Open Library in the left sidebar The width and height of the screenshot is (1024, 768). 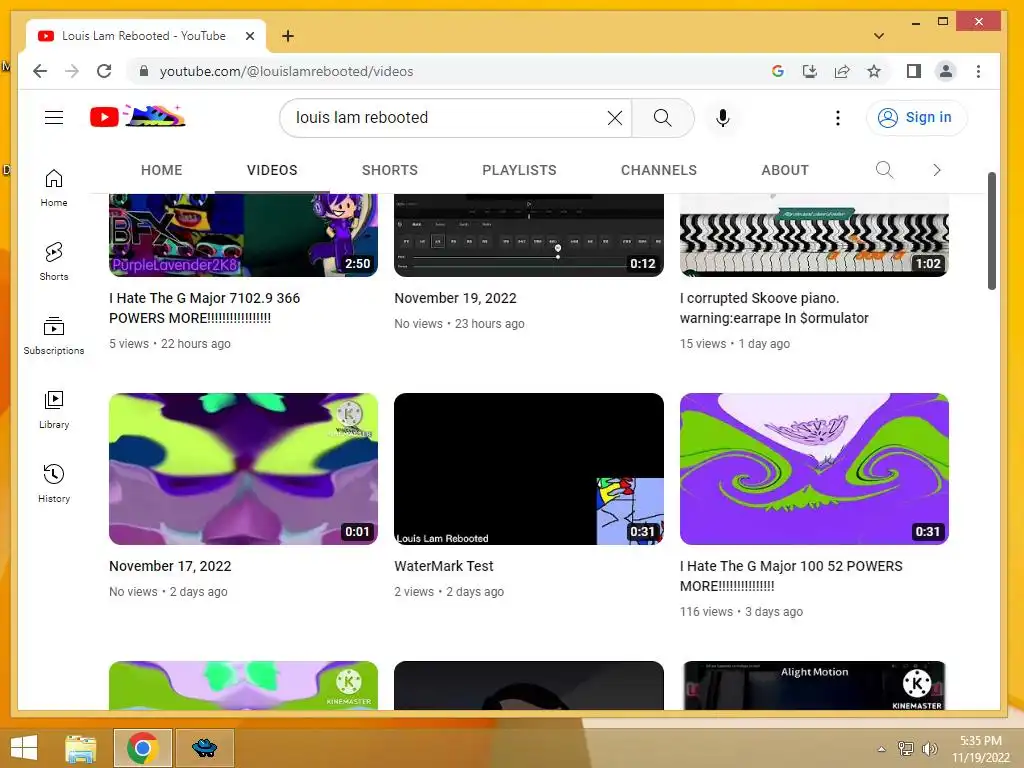pyautogui.click(x=54, y=409)
